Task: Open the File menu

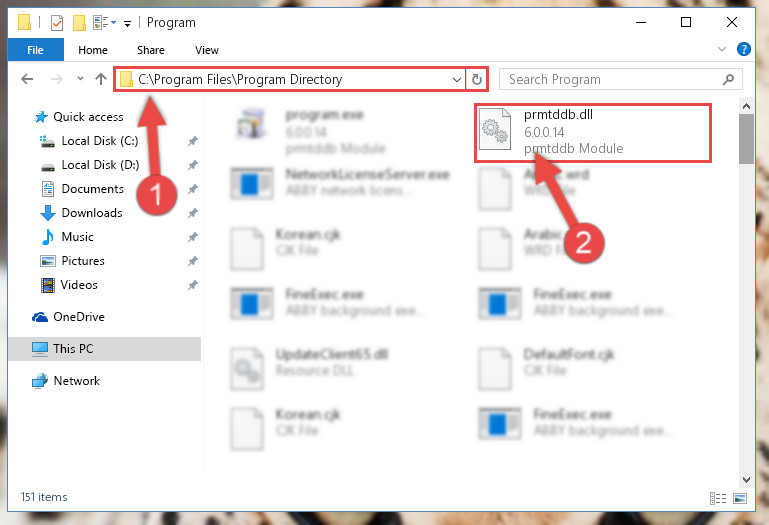Action: [x=35, y=50]
